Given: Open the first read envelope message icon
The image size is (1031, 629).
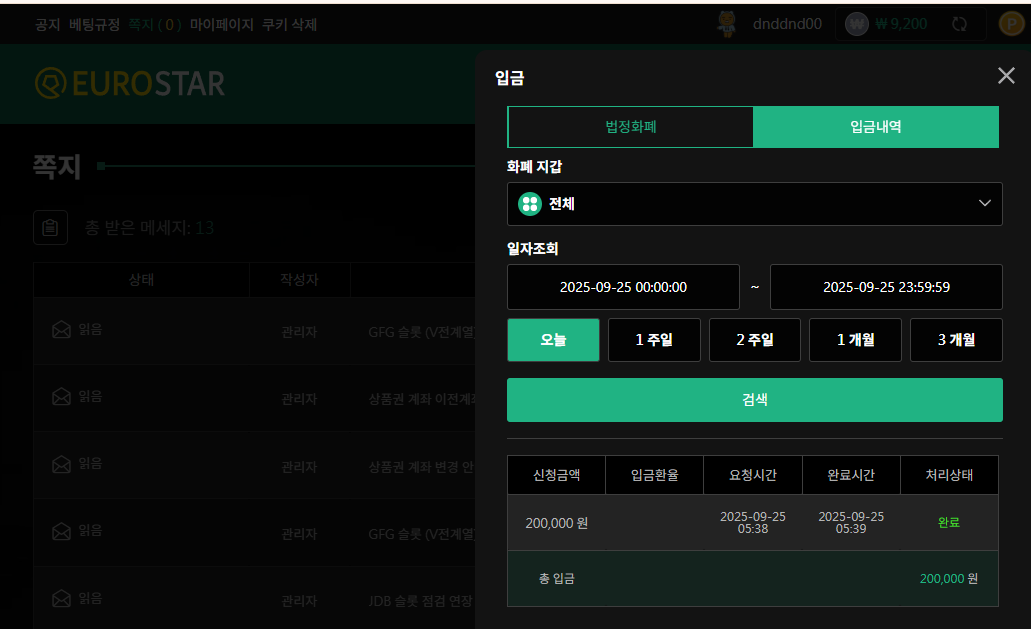Looking at the screenshot, I should (x=61, y=329).
